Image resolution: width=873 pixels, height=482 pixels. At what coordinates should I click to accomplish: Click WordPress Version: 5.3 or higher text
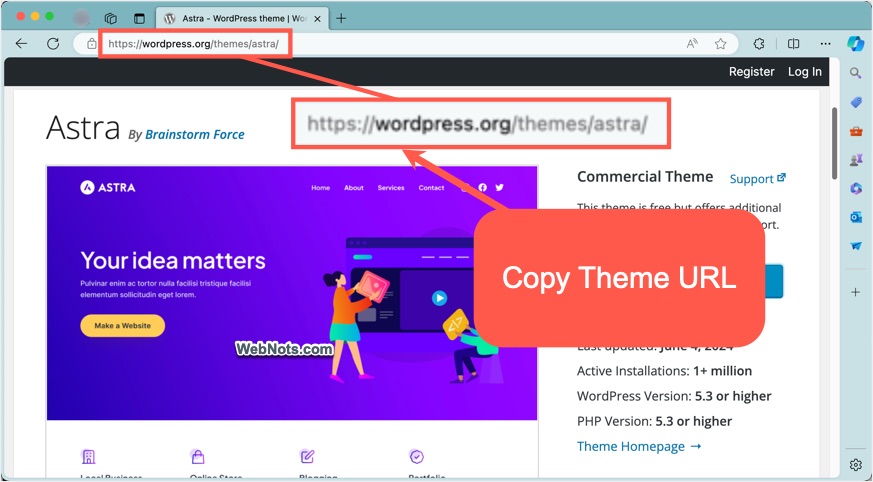[x=674, y=396]
